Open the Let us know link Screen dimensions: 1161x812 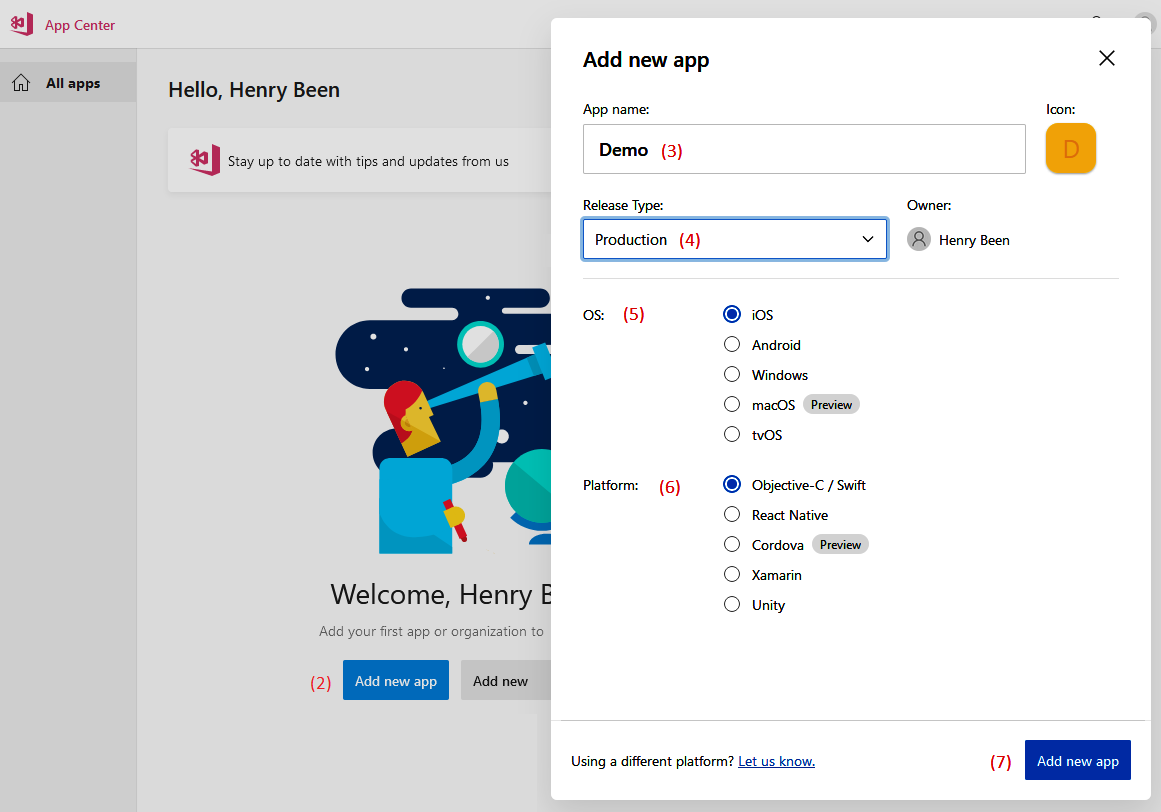click(x=776, y=761)
